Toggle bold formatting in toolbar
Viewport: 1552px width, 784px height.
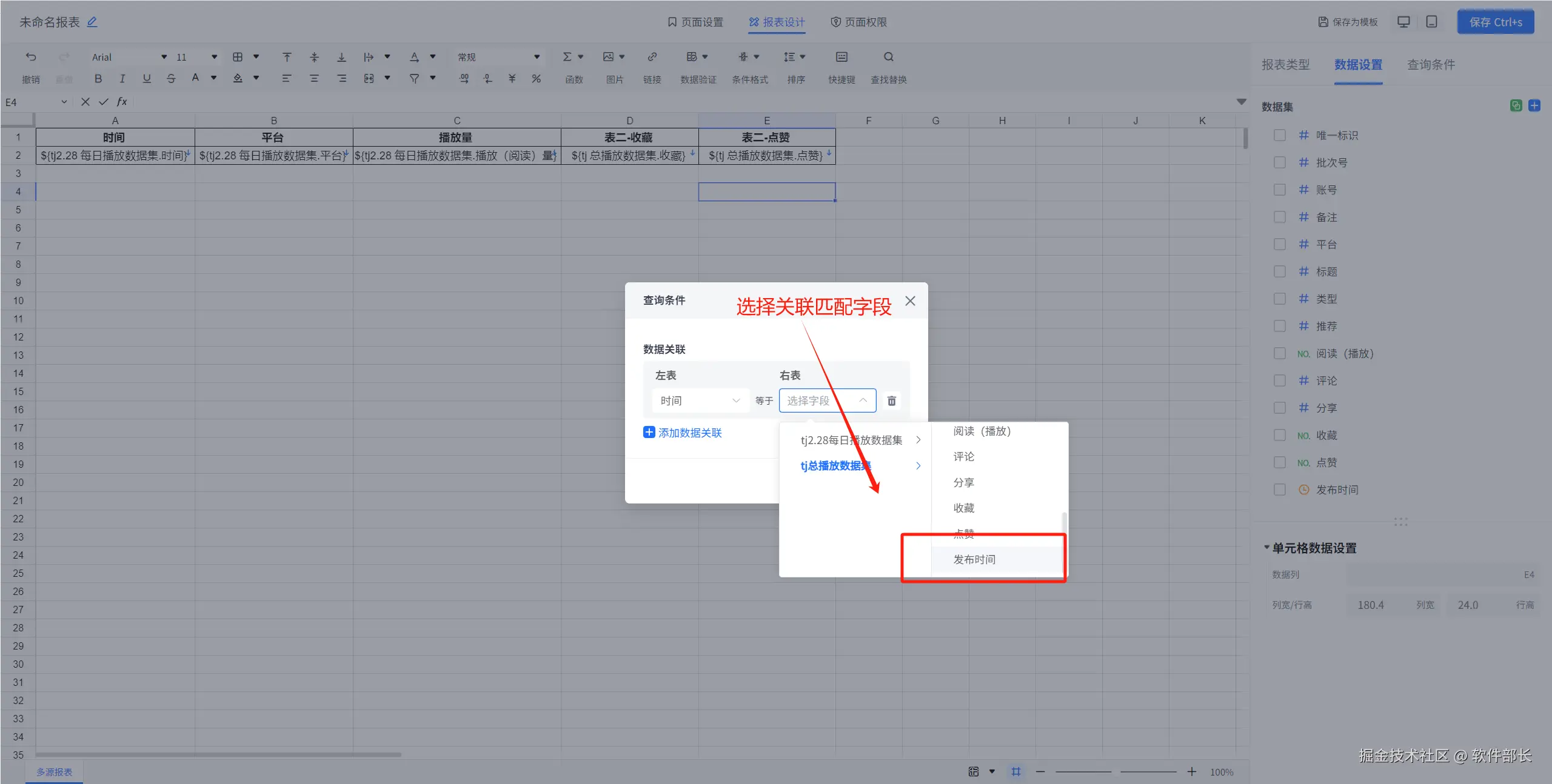98,78
